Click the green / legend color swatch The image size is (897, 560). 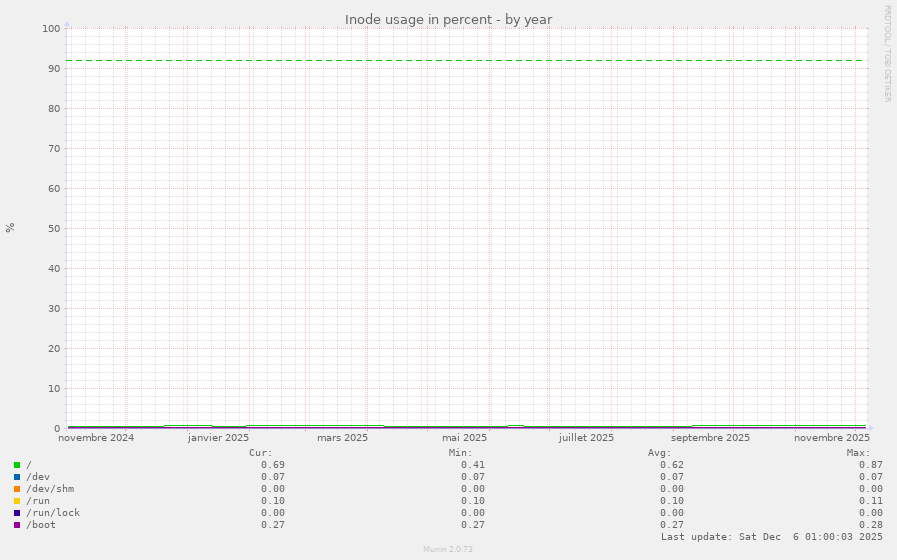point(17,465)
